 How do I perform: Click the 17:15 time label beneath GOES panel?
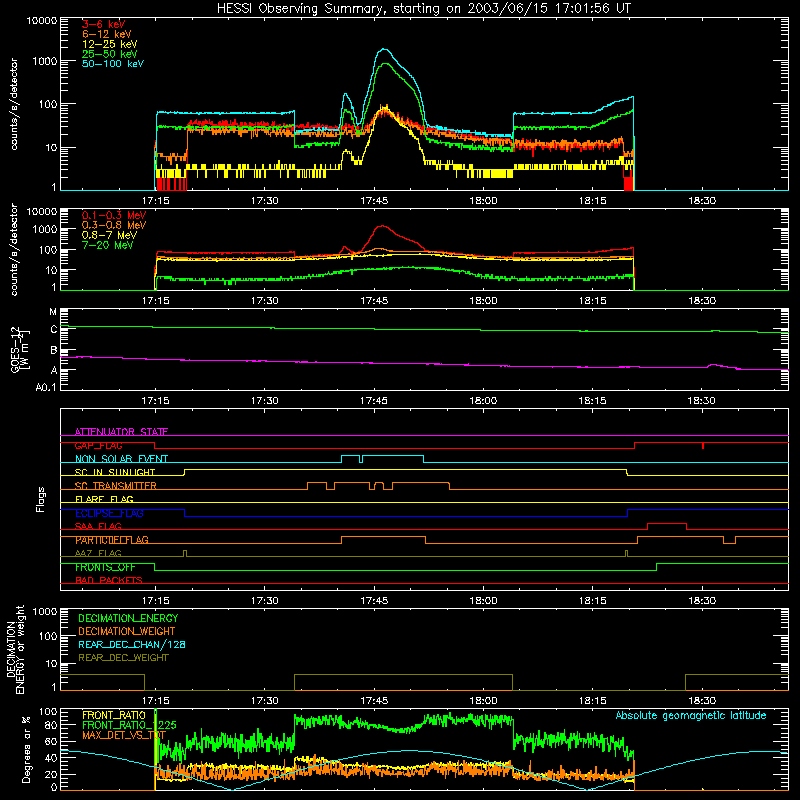click(x=155, y=401)
